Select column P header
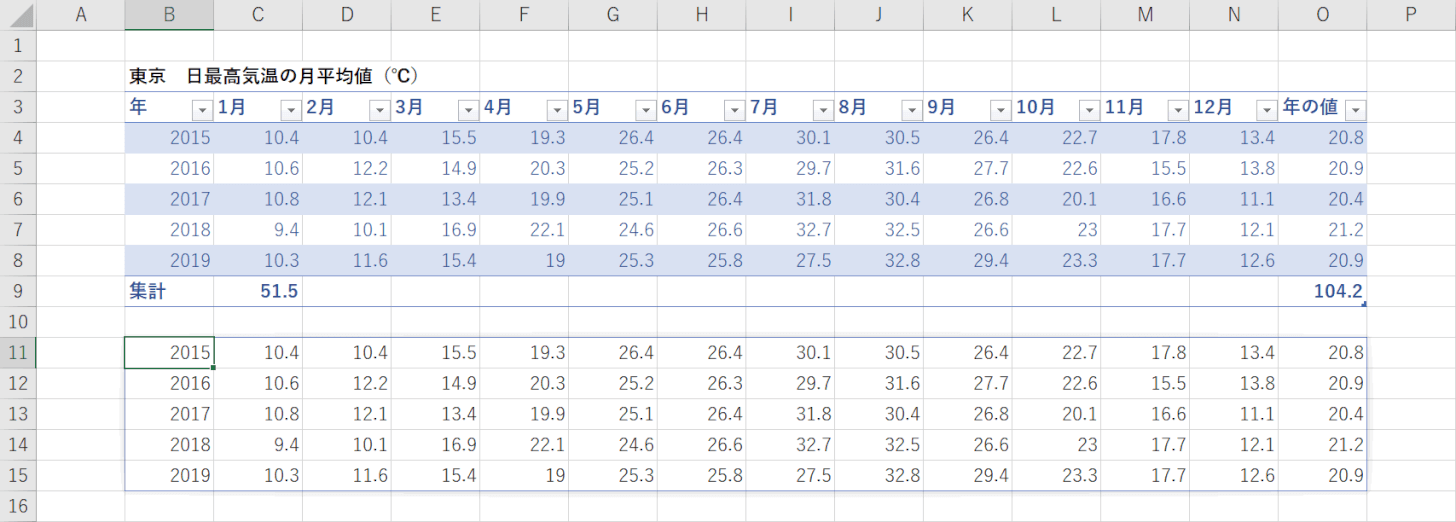Screen dimensions: 1456x522 tap(1411, 15)
